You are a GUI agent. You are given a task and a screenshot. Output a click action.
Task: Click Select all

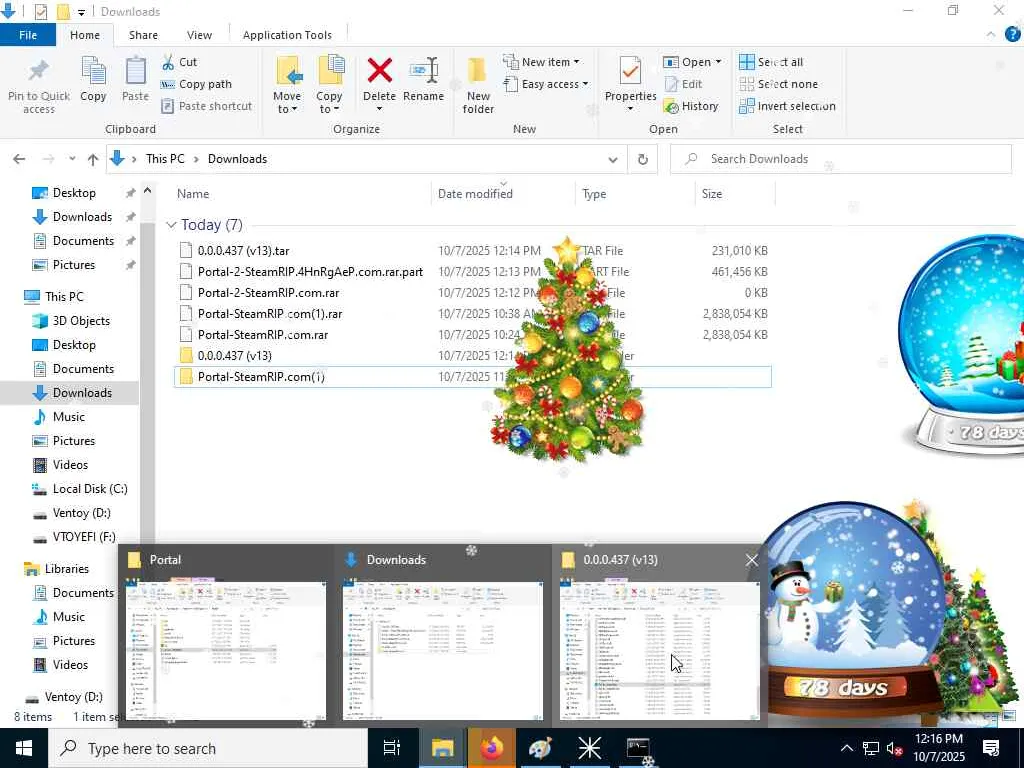coord(771,62)
